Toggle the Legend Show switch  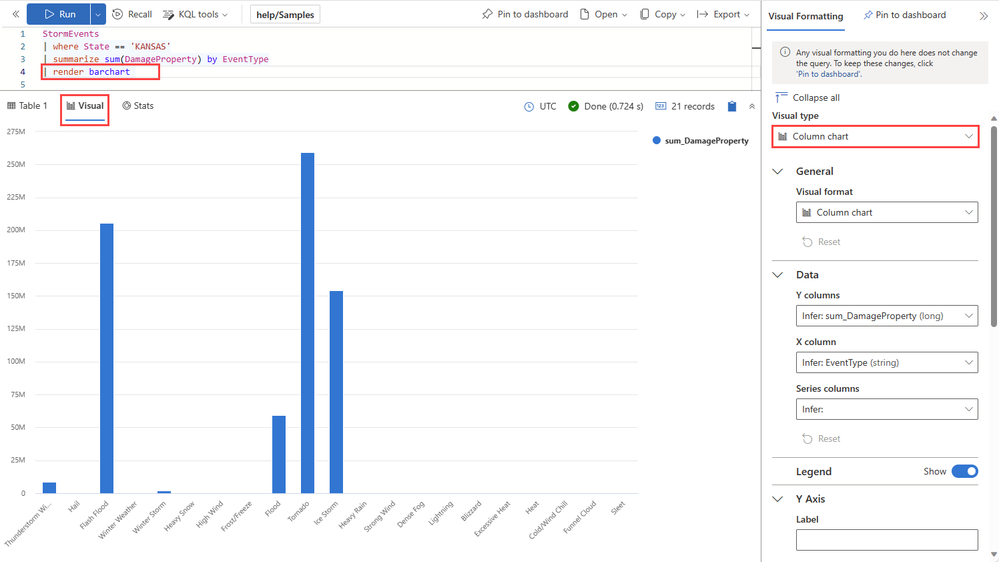(965, 472)
